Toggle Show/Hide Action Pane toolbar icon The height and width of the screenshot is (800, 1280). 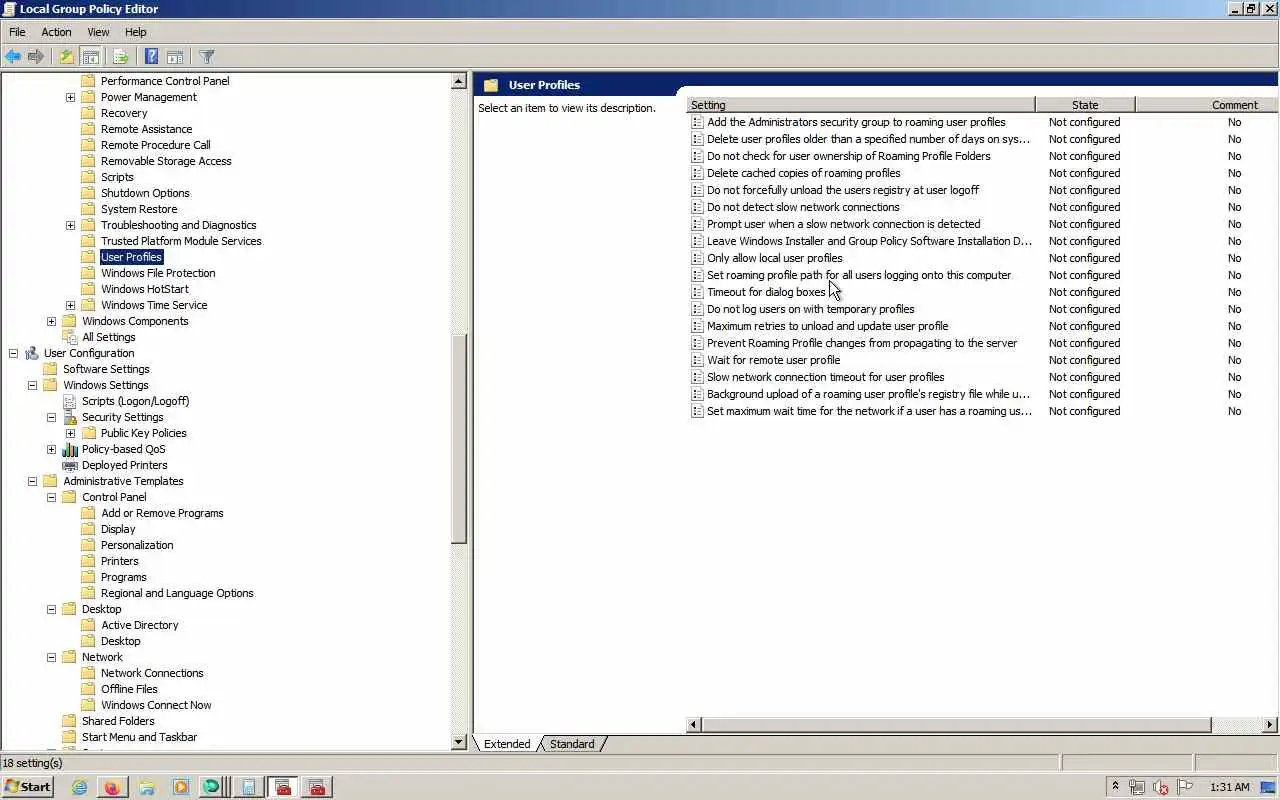pos(175,57)
